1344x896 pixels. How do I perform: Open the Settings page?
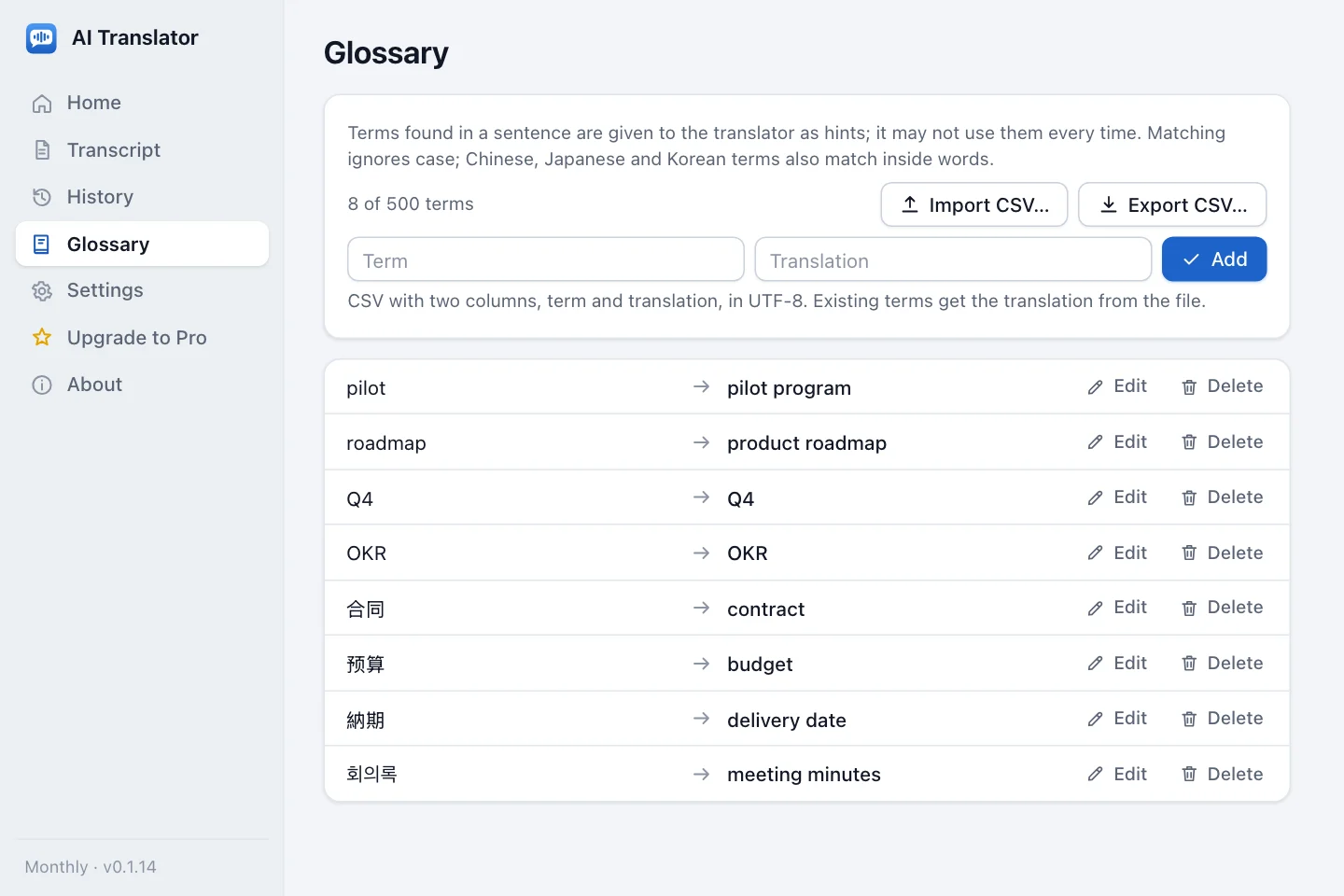(x=142, y=290)
